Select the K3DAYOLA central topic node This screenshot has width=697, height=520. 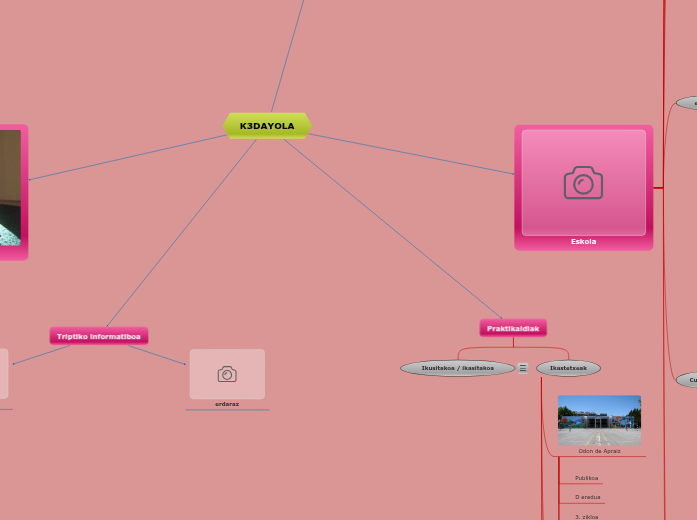click(267, 126)
